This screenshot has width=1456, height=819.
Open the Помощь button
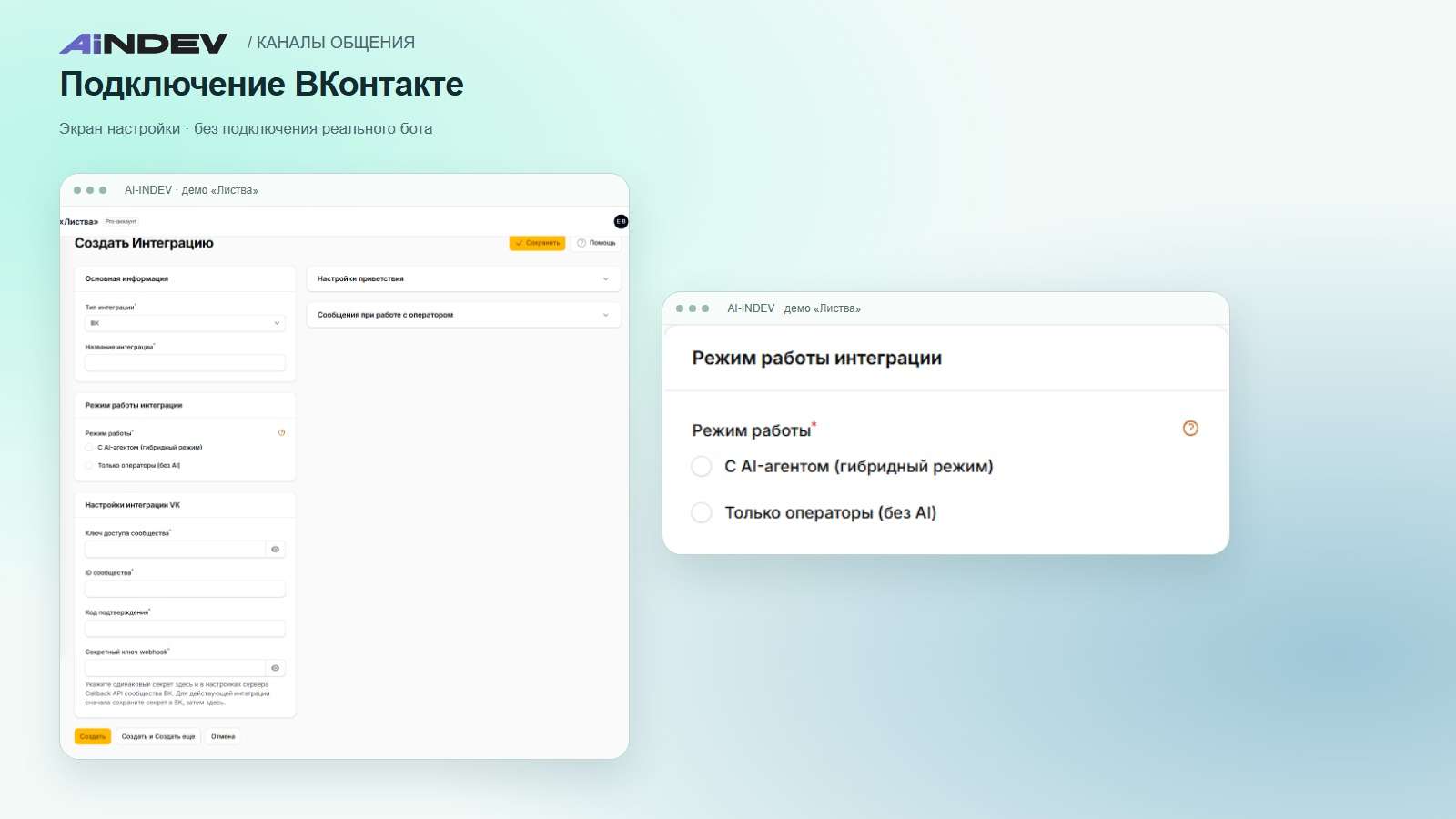(597, 243)
